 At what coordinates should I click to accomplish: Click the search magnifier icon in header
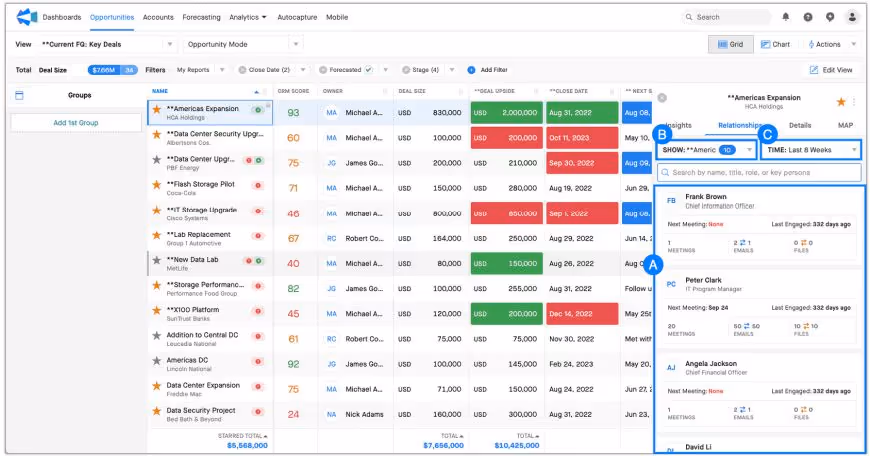click(x=689, y=17)
